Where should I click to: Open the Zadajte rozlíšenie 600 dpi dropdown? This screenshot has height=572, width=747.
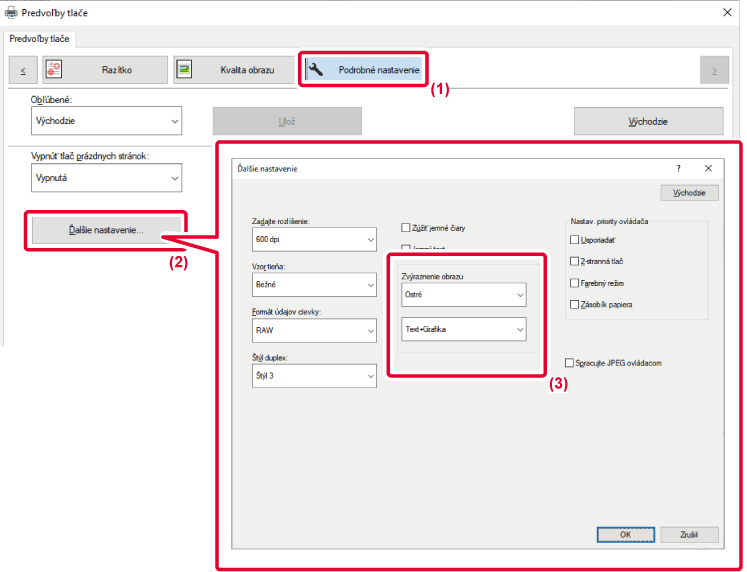pos(313,240)
